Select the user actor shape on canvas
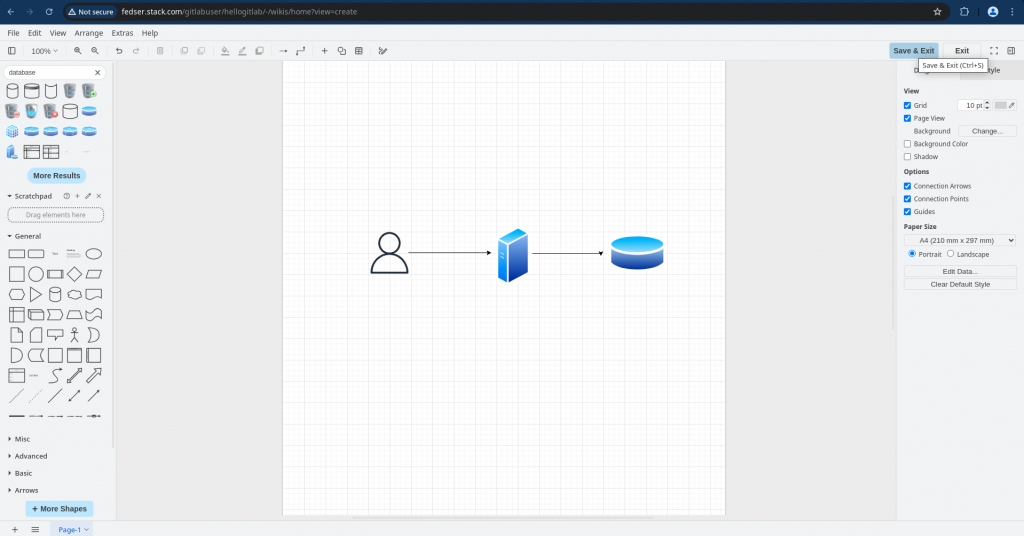This screenshot has width=1024, height=536. point(389,253)
